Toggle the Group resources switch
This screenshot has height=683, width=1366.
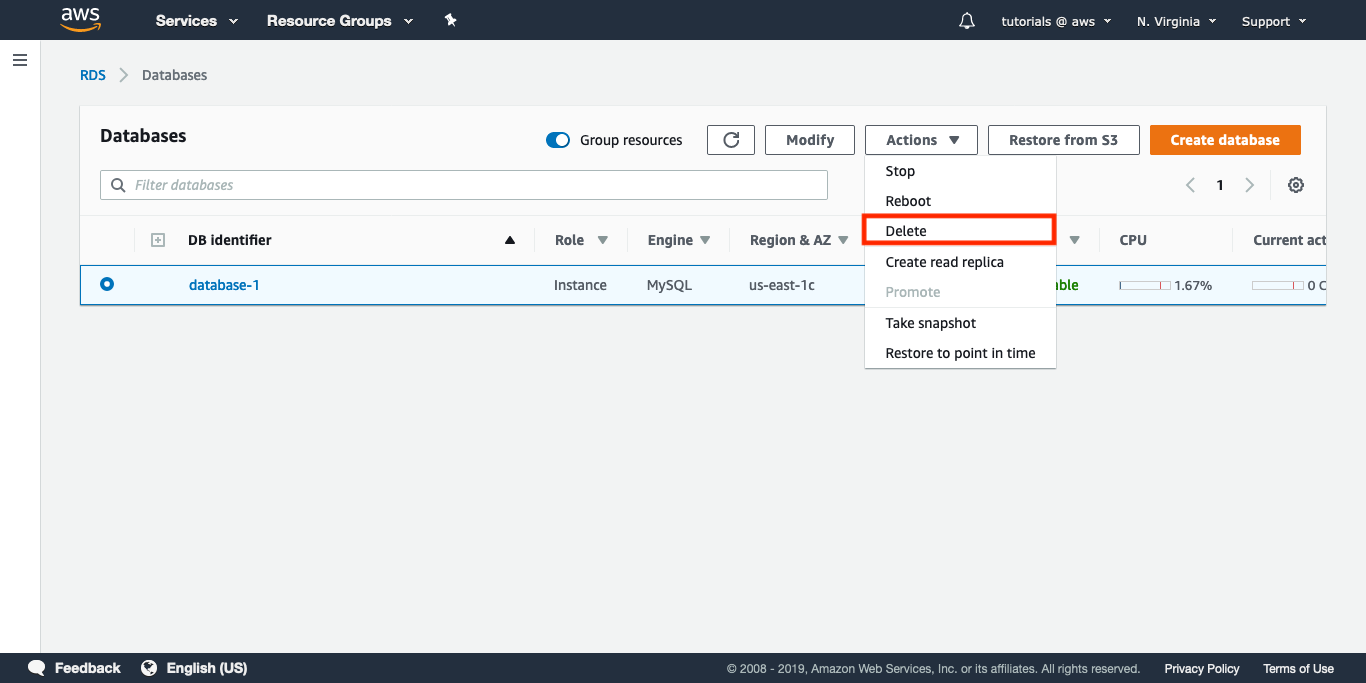click(558, 140)
